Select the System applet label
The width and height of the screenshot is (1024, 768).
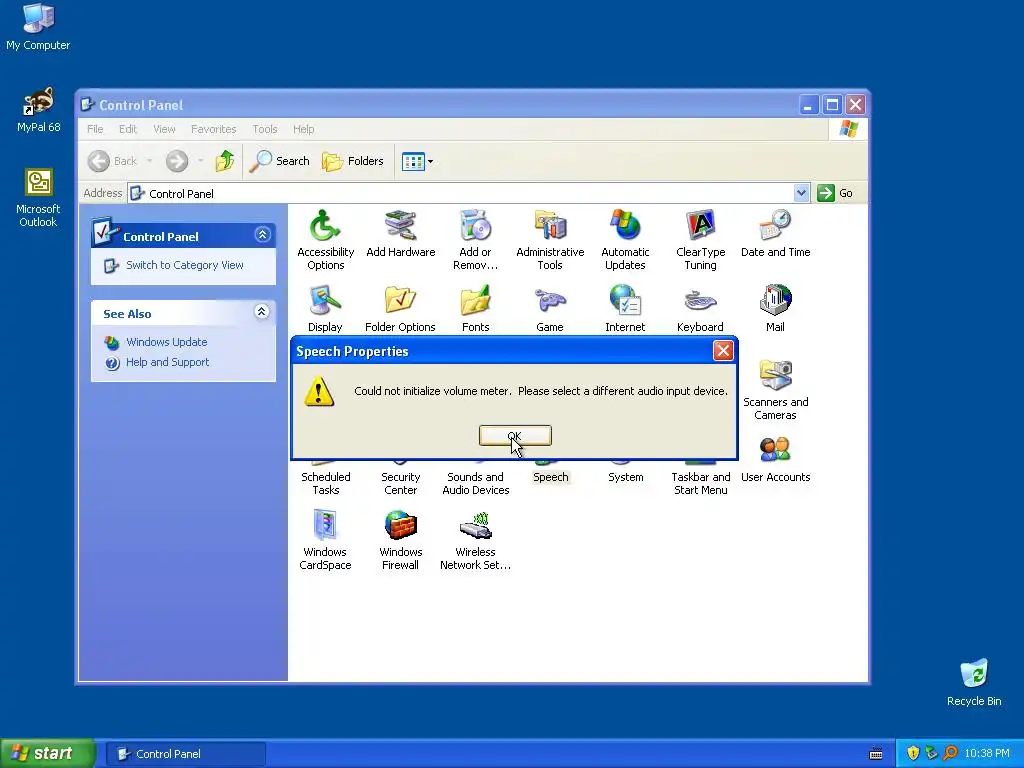(626, 477)
